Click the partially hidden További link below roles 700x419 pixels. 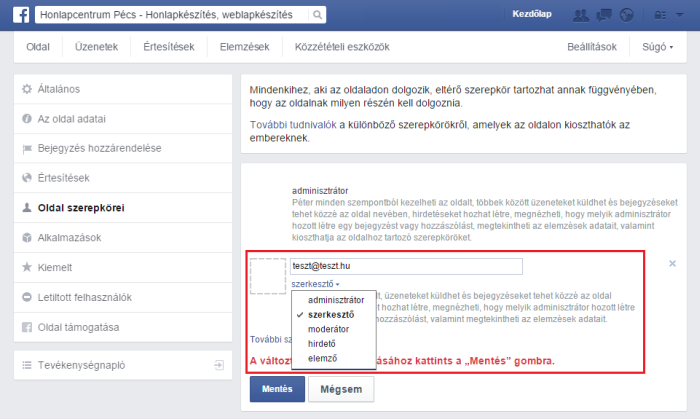271,340
